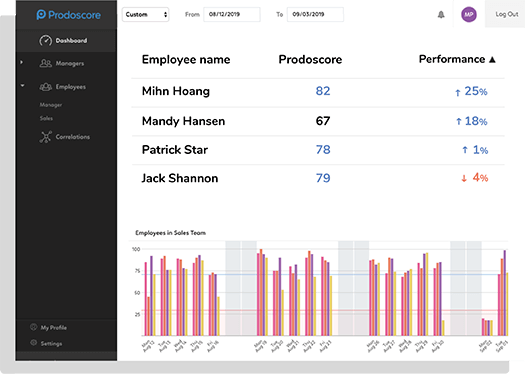Click the To date field
Image resolution: width=525 pixels, height=374 pixels.
(x=315, y=14)
